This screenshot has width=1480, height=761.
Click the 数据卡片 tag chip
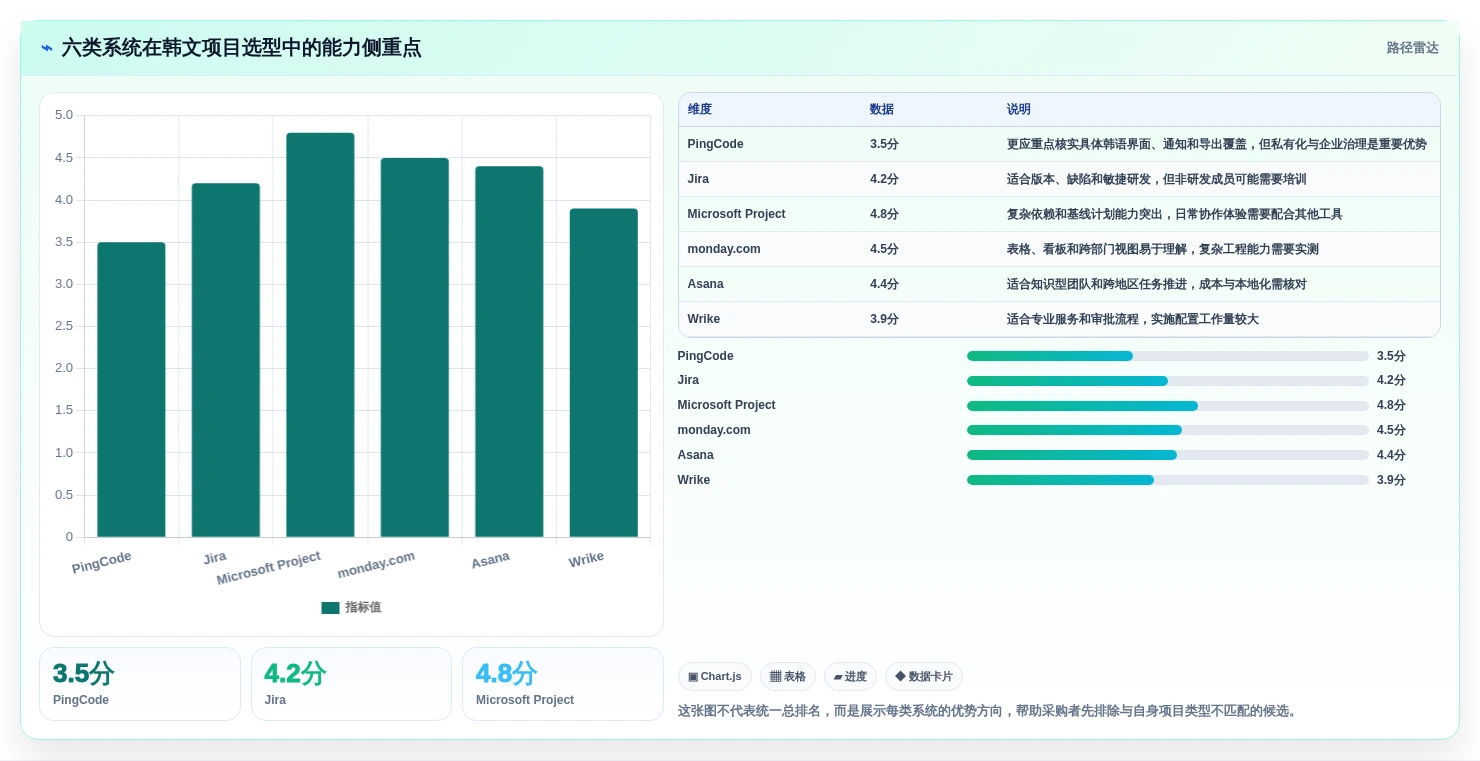coord(924,677)
